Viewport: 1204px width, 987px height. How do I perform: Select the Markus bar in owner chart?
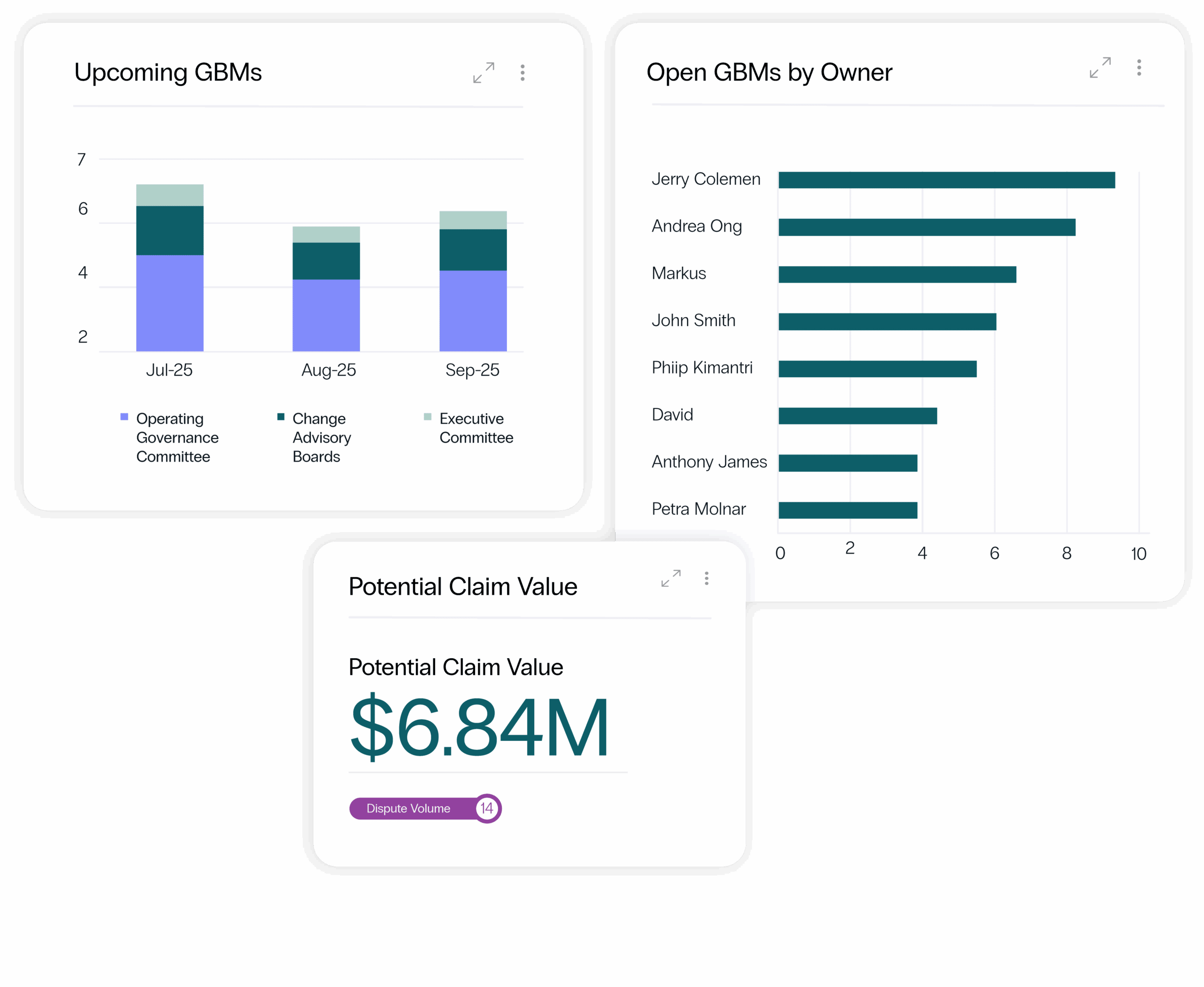click(898, 275)
